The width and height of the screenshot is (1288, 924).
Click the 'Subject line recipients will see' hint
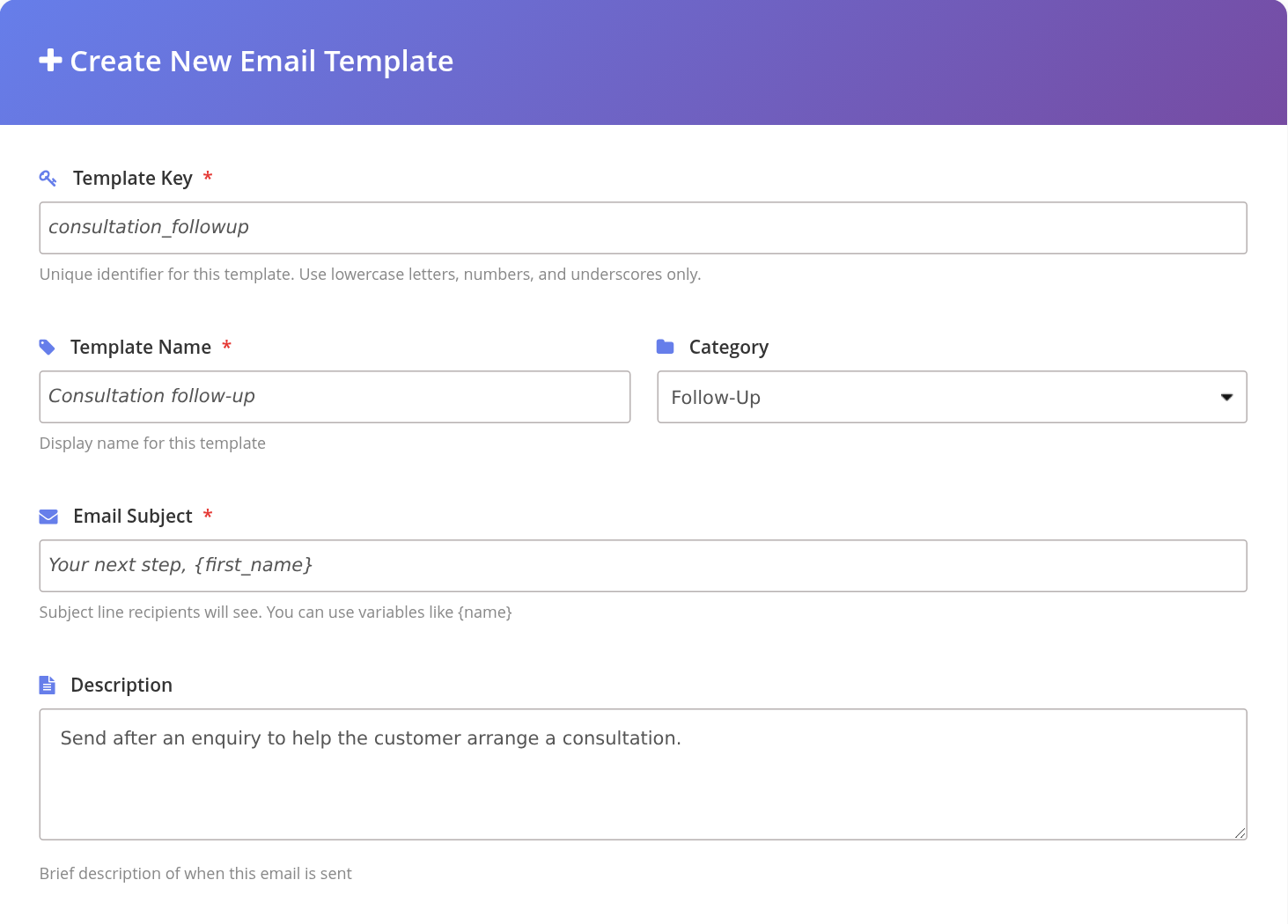click(276, 612)
